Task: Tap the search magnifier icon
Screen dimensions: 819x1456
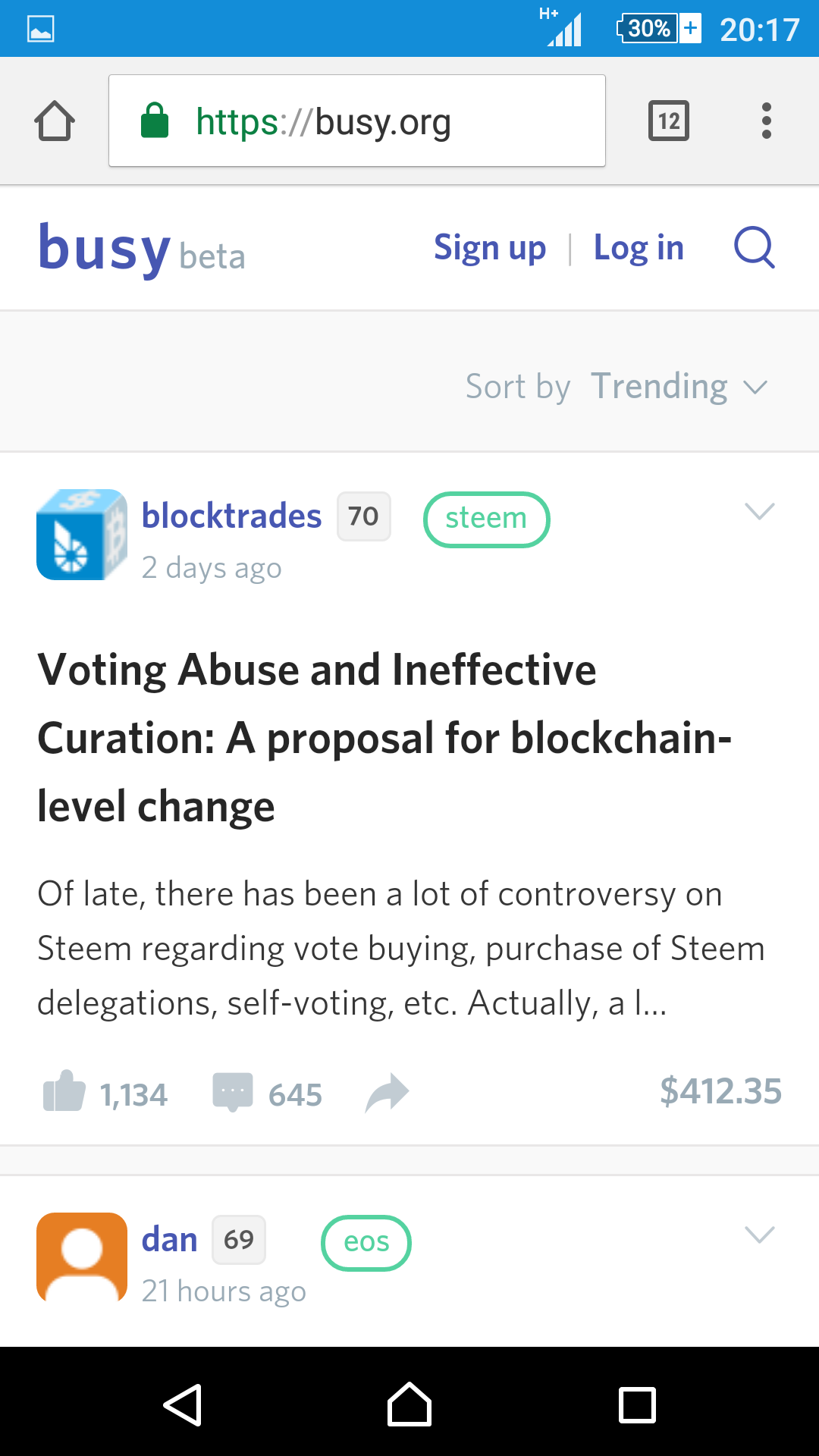Action: (754, 247)
